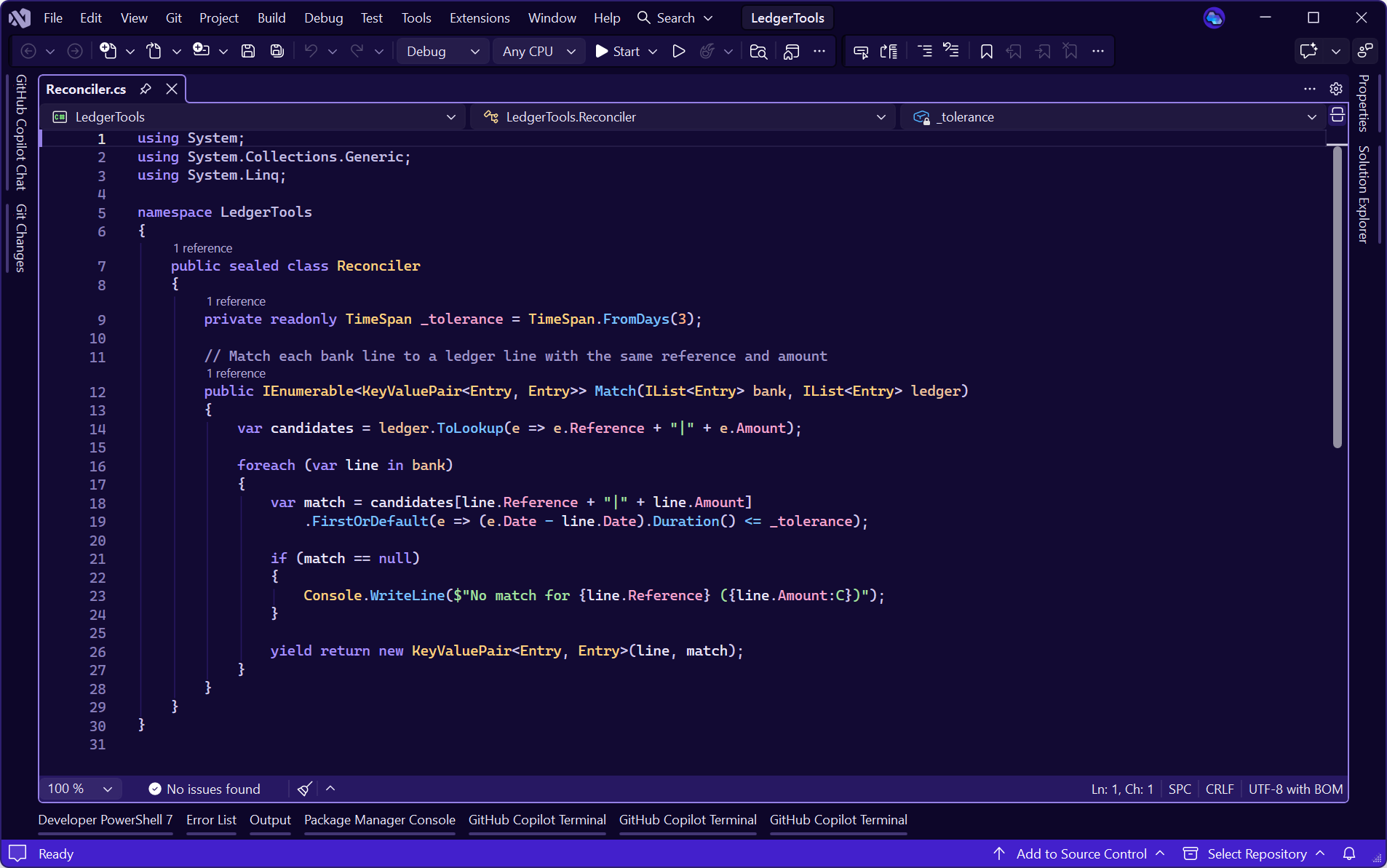Open the Extensions menu
Viewport: 1387px width, 868px height.
point(480,17)
